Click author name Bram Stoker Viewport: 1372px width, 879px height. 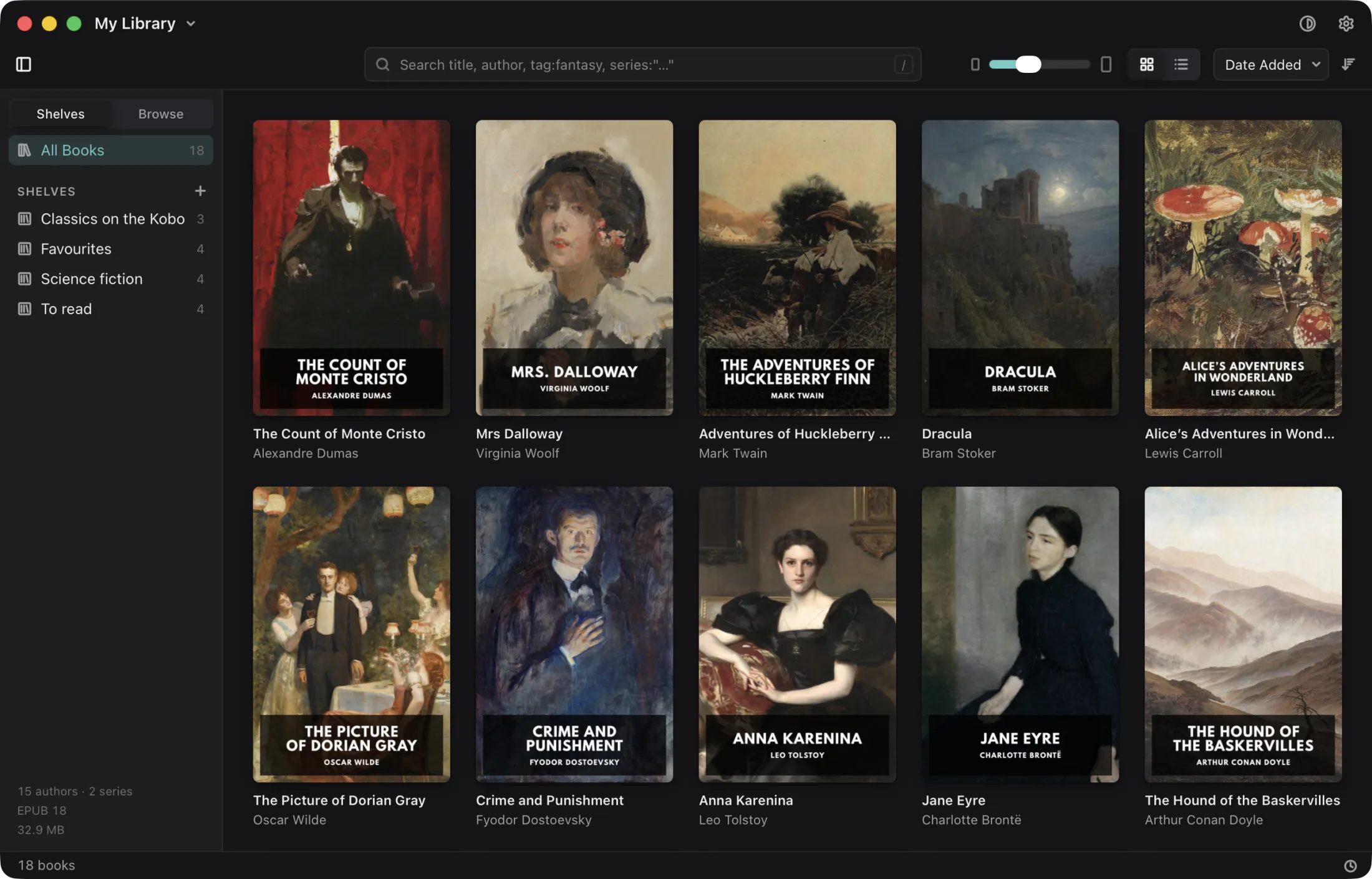coord(959,453)
